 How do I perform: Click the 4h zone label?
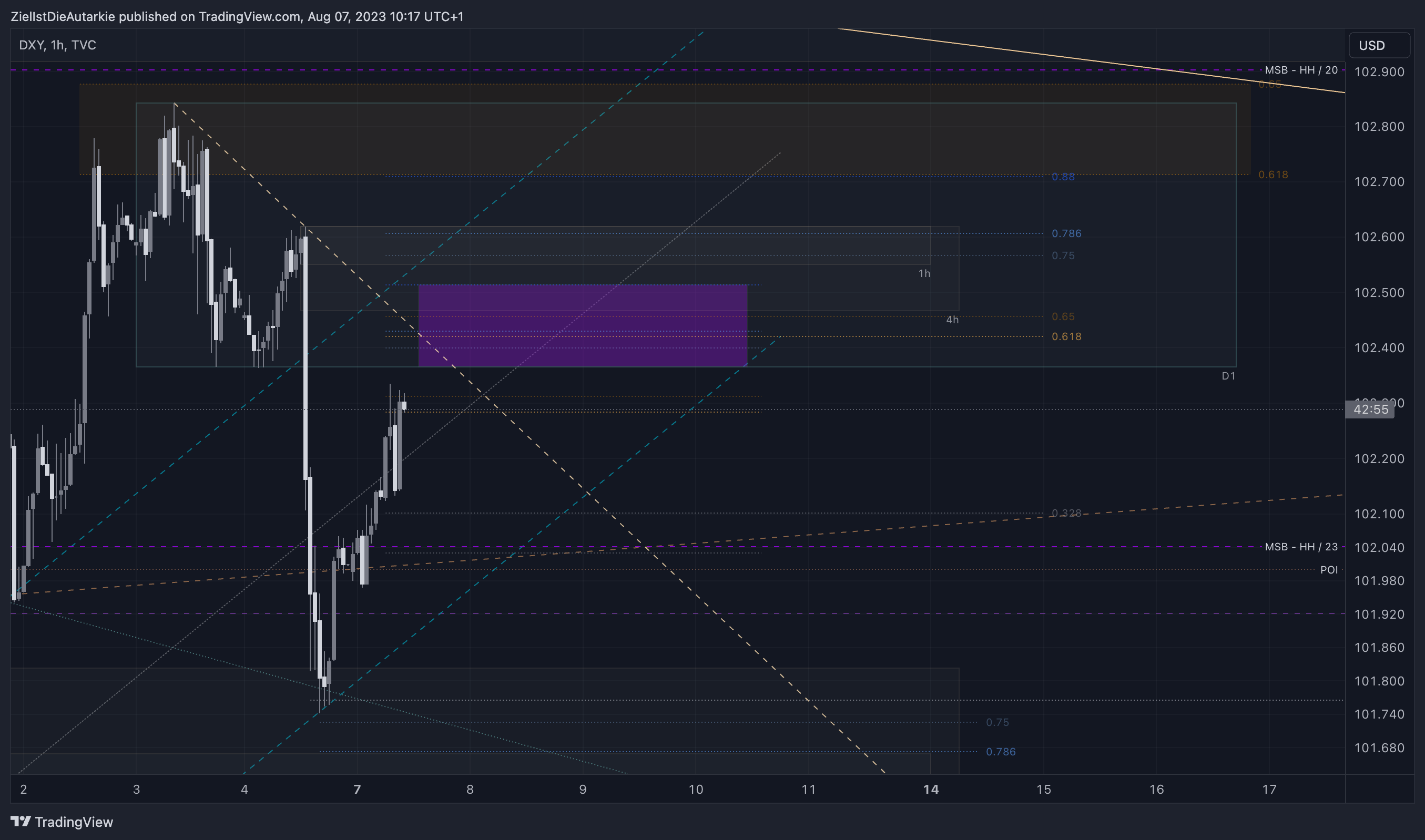(x=952, y=320)
